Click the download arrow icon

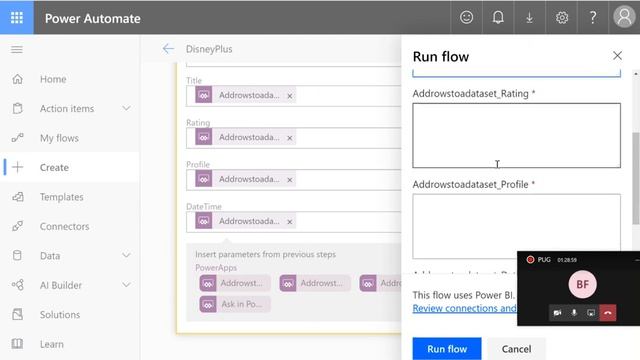[x=529, y=18]
